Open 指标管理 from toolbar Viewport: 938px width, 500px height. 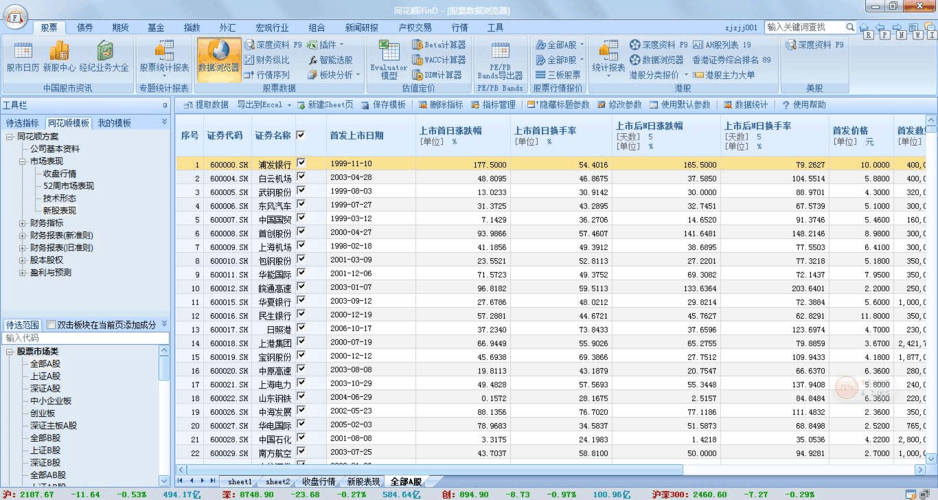[493, 105]
